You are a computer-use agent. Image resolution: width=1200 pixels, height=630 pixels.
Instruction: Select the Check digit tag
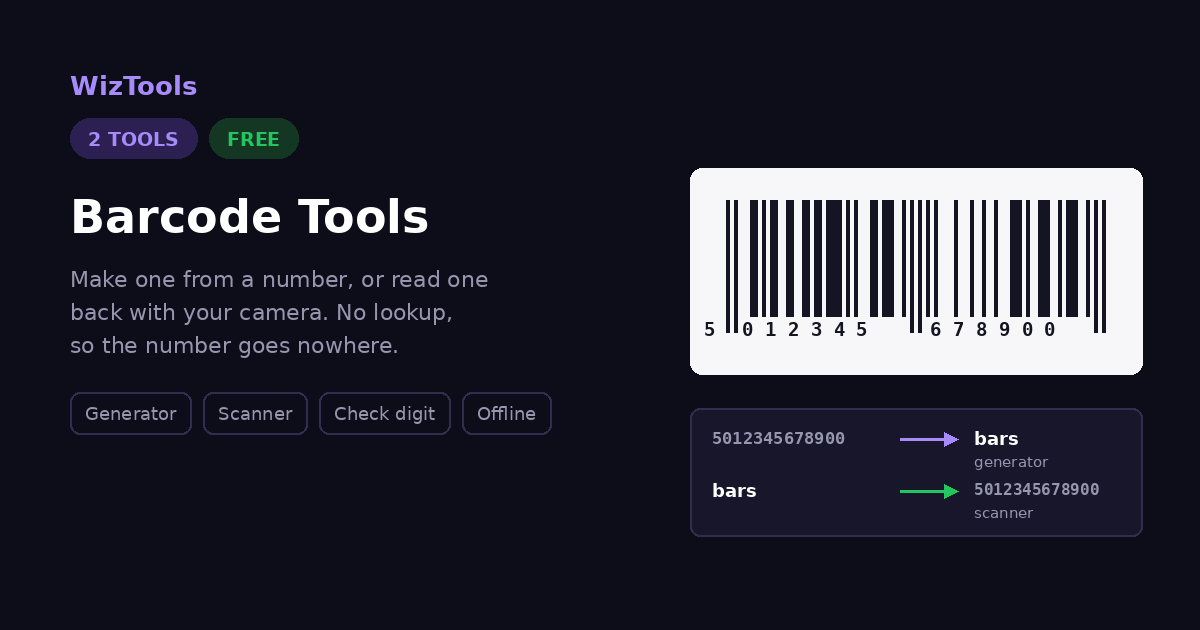pos(385,413)
